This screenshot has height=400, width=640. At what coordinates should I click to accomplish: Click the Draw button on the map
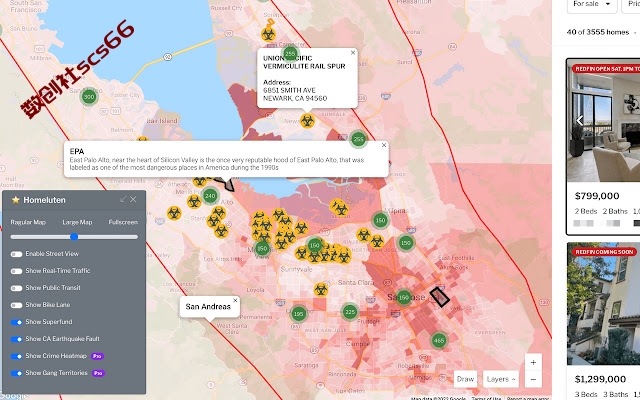click(x=465, y=379)
